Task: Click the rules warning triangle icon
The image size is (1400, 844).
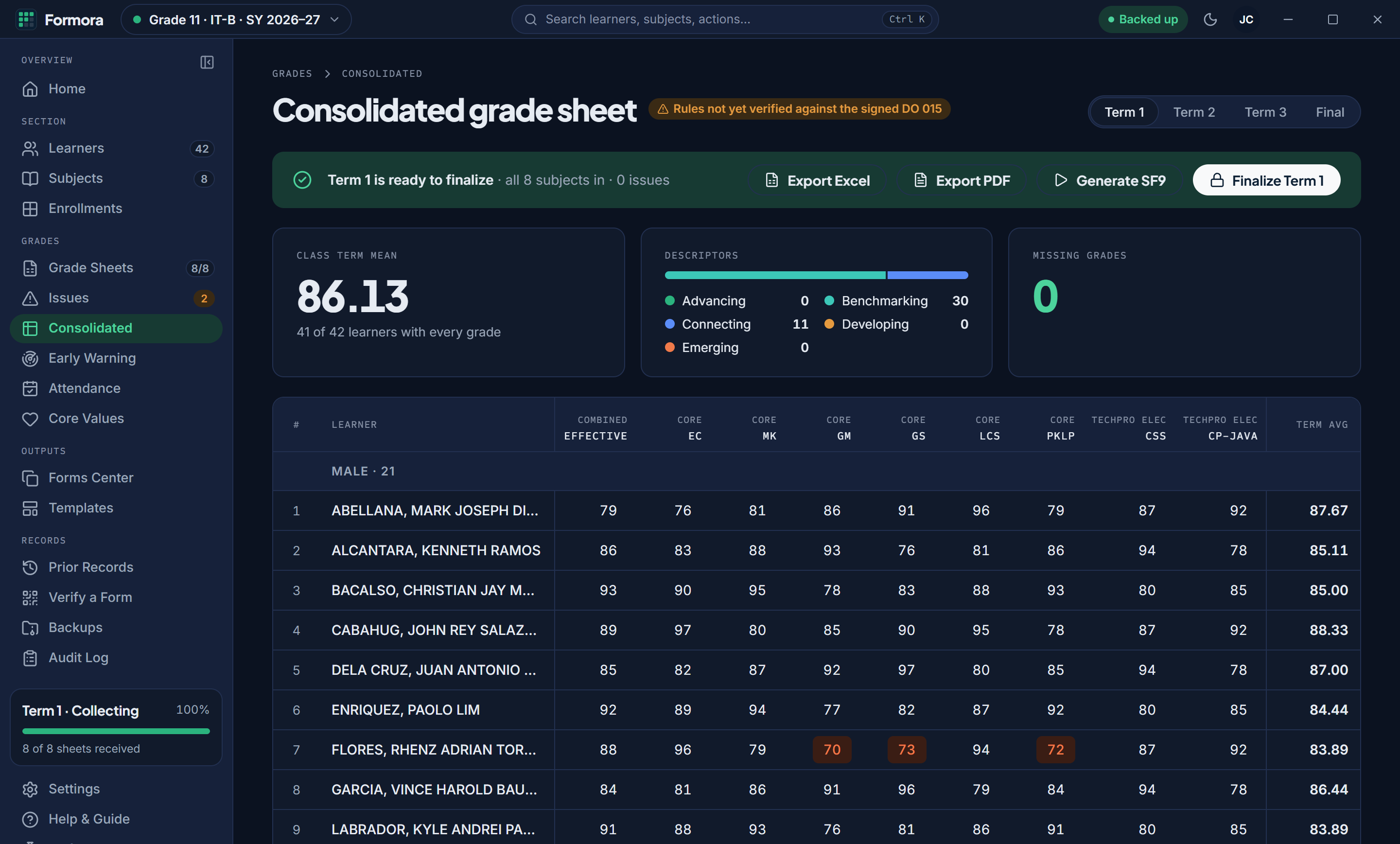Action: click(663, 109)
